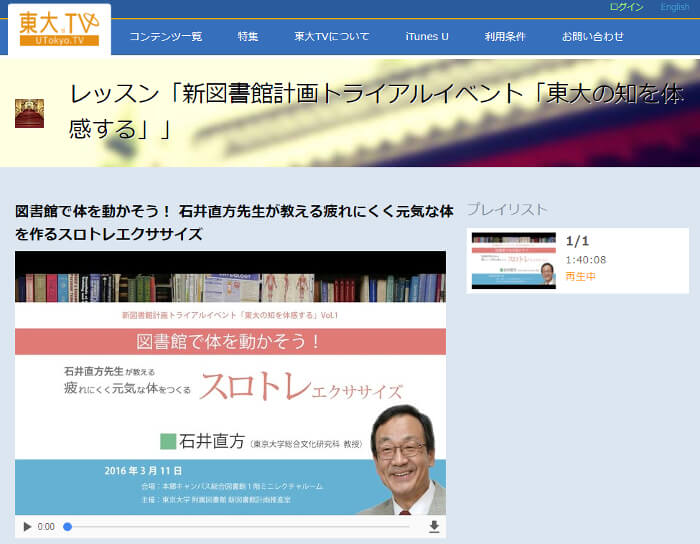
Task: Click the 再生中 playlist status text
Action: click(x=580, y=277)
